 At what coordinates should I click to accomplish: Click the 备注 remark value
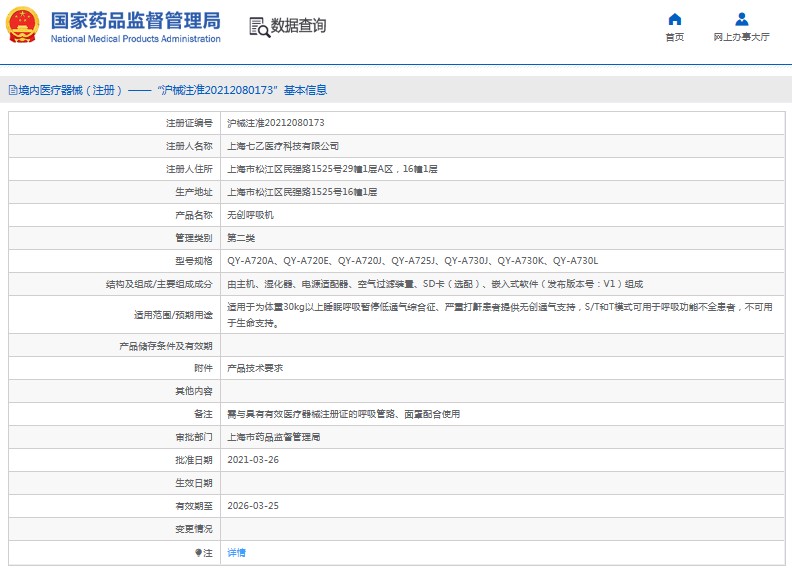(x=343, y=414)
